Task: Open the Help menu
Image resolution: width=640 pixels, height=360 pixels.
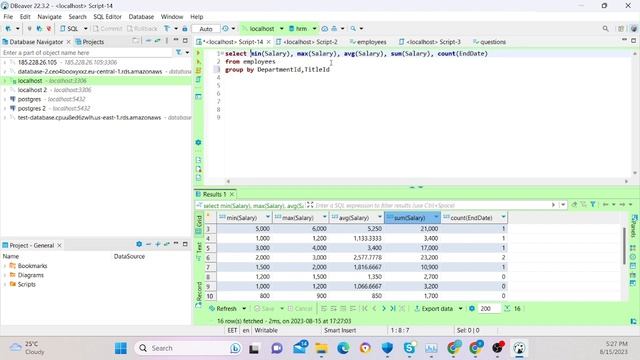Action: tap(197, 17)
